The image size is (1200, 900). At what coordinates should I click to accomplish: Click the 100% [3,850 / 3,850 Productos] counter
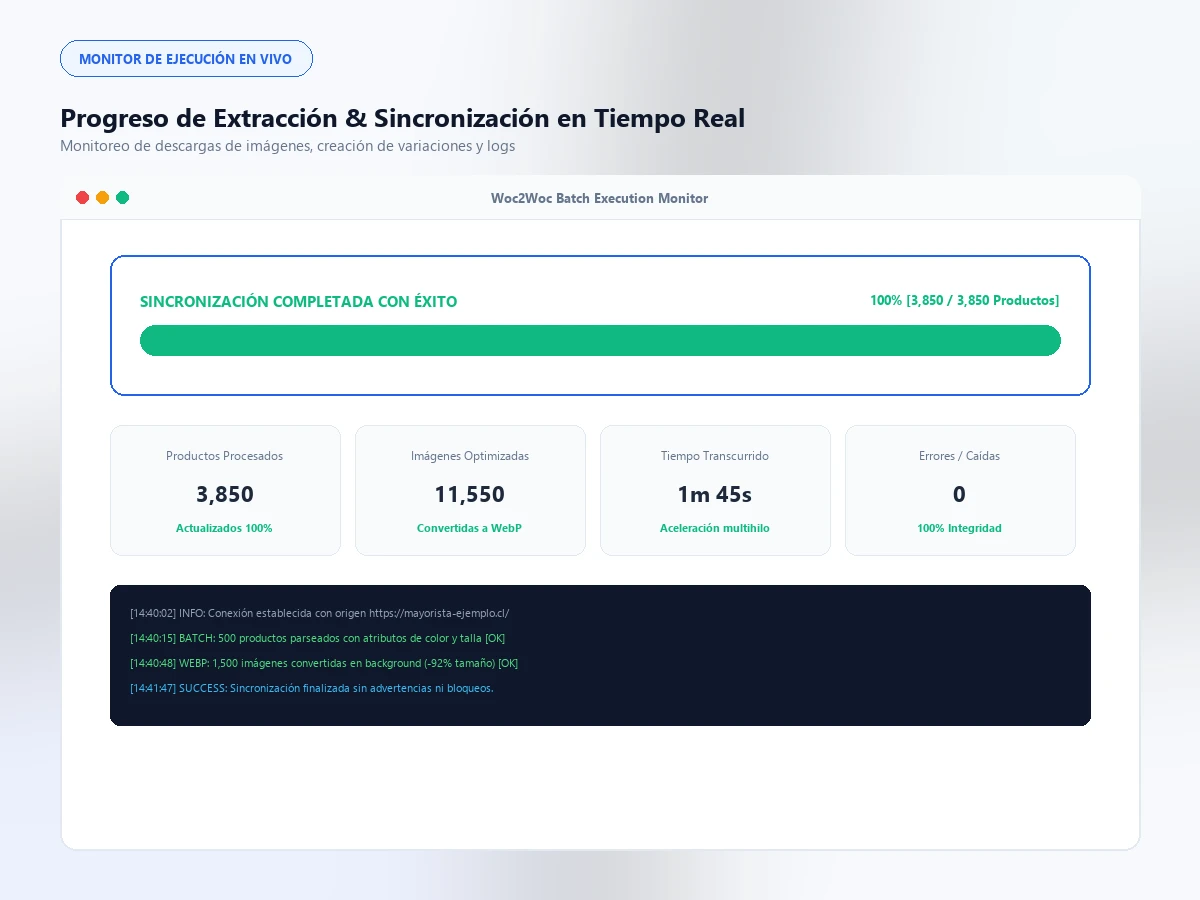965,300
